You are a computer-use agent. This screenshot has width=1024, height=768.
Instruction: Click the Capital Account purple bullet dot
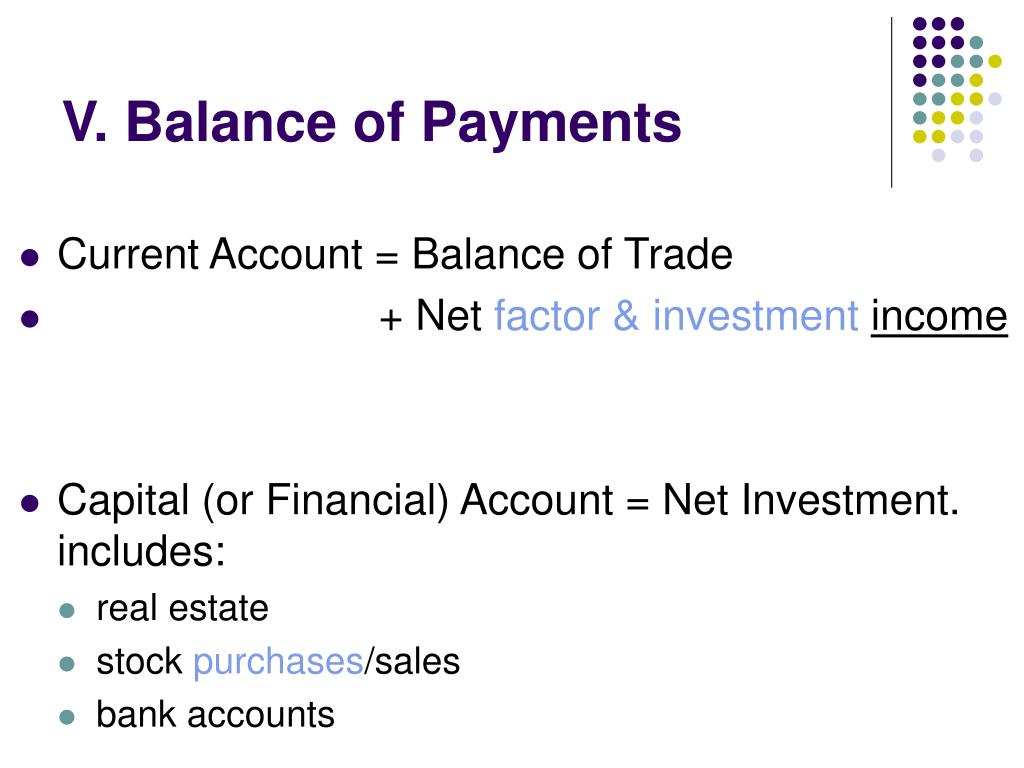pyautogui.click(x=30, y=504)
